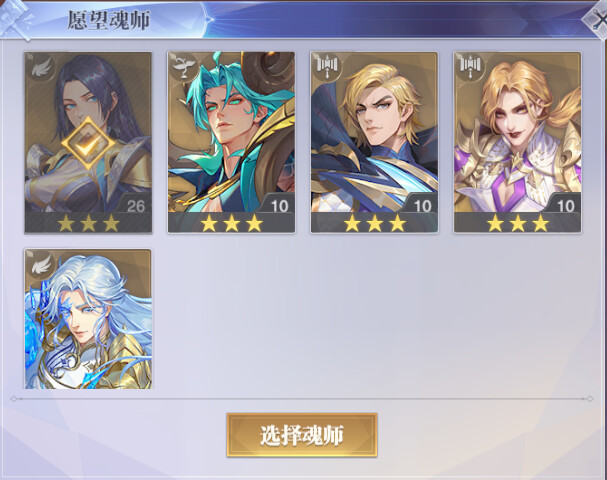Image resolution: width=607 pixels, height=480 pixels.
Task: Click the tower class icon on the wavy blonde-haired card
Action: [x=470, y=67]
